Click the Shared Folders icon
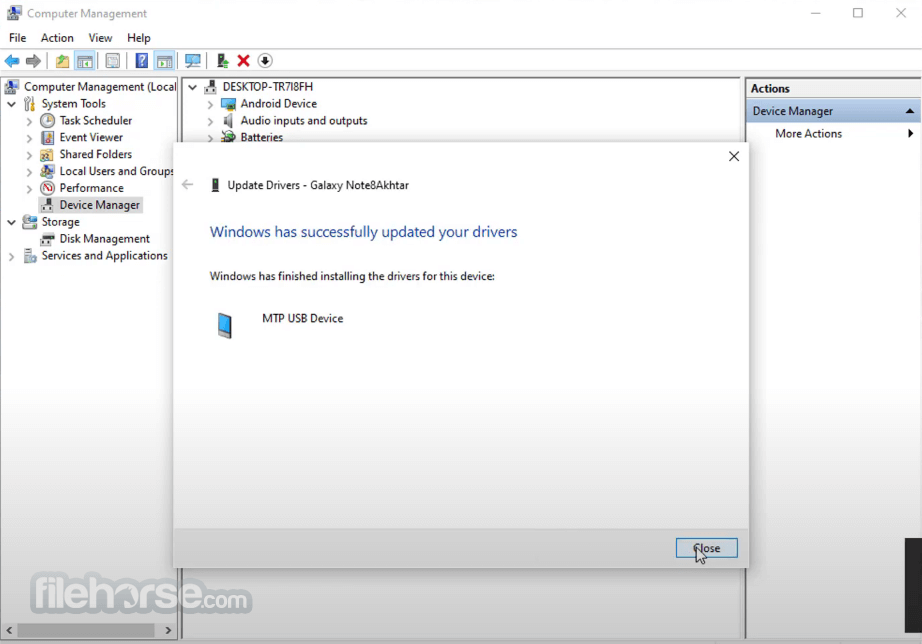Screen dimensions: 922x644 (x=48, y=155)
